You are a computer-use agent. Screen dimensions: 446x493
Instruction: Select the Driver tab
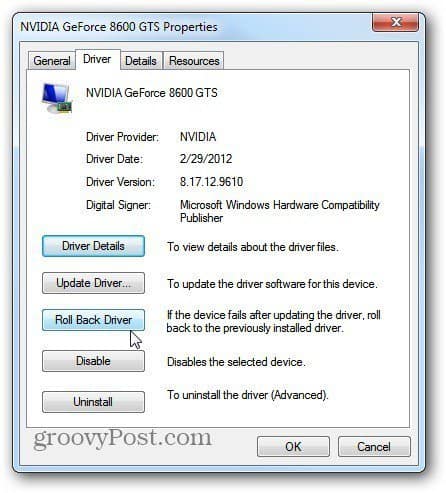97,59
